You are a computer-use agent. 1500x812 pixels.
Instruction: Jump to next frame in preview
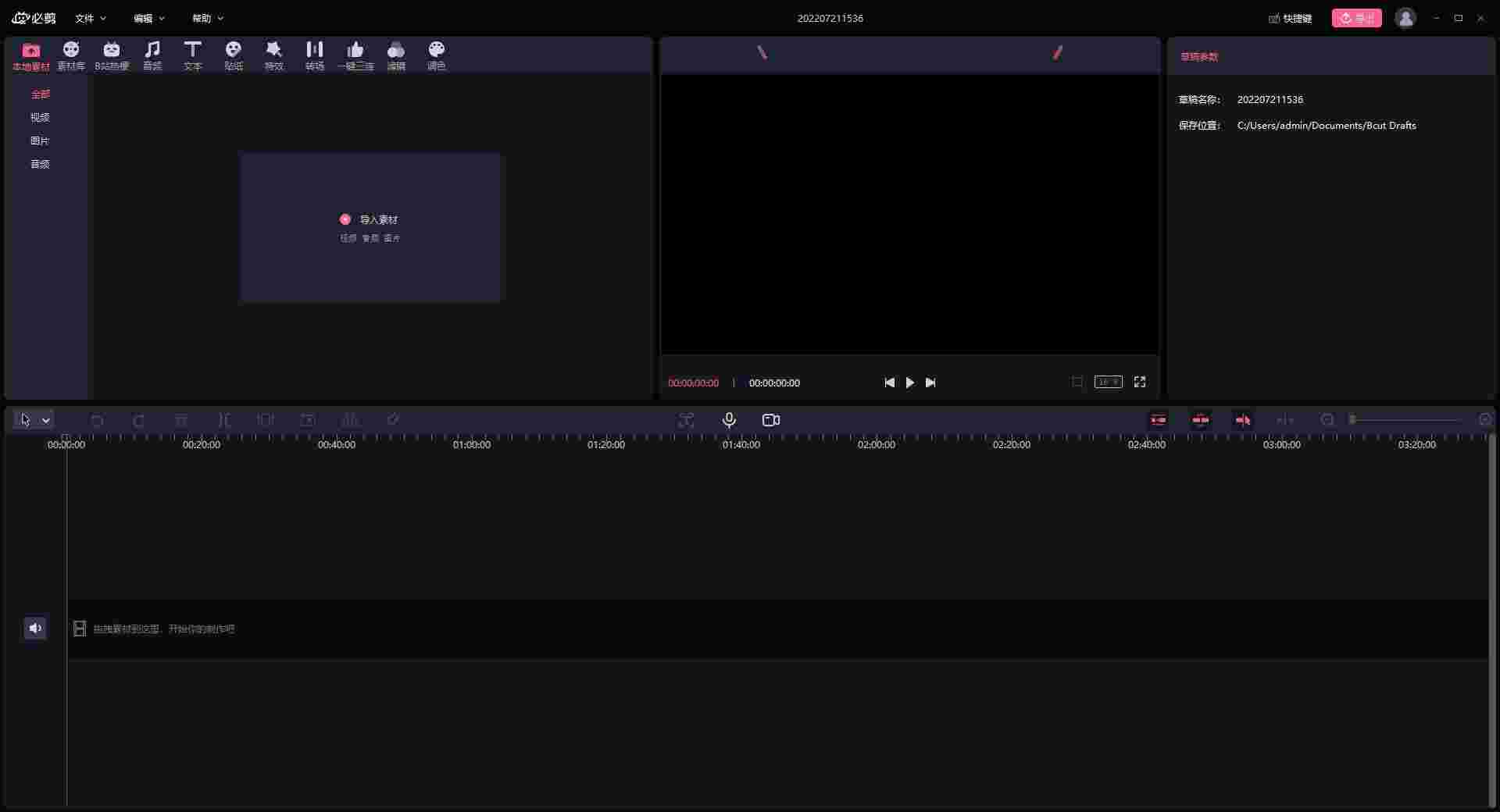click(930, 383)
